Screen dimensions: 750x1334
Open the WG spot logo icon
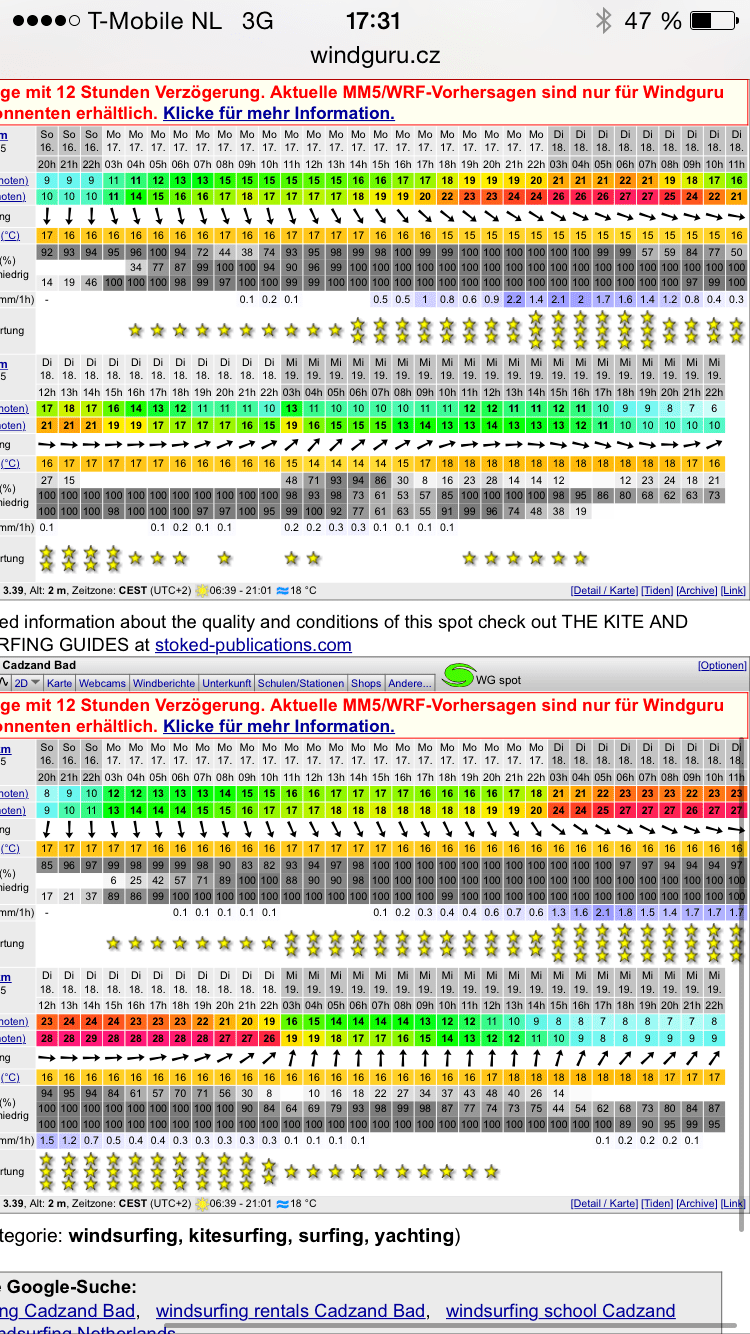[x=457, y=677]
